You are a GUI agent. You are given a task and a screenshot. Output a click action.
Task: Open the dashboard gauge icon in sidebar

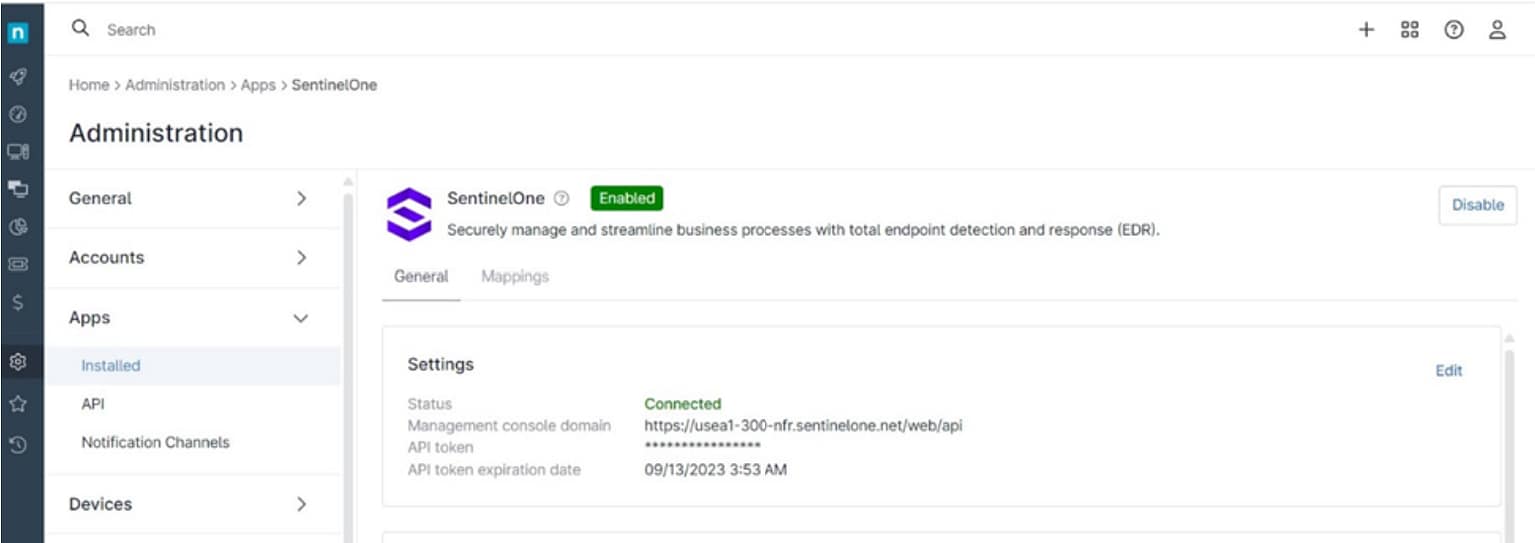(17, 114)
